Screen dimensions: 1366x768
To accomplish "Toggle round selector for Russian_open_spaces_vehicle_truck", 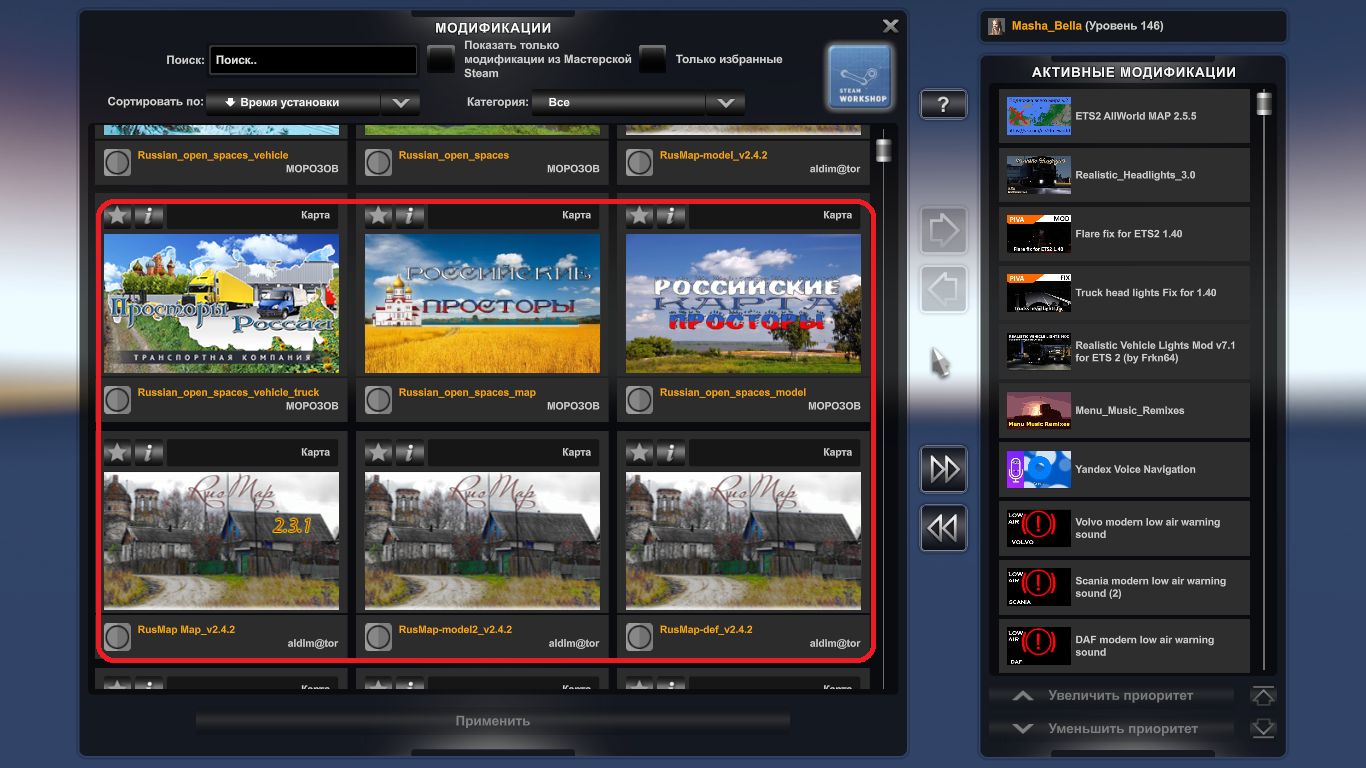I will tap(118, 400).
